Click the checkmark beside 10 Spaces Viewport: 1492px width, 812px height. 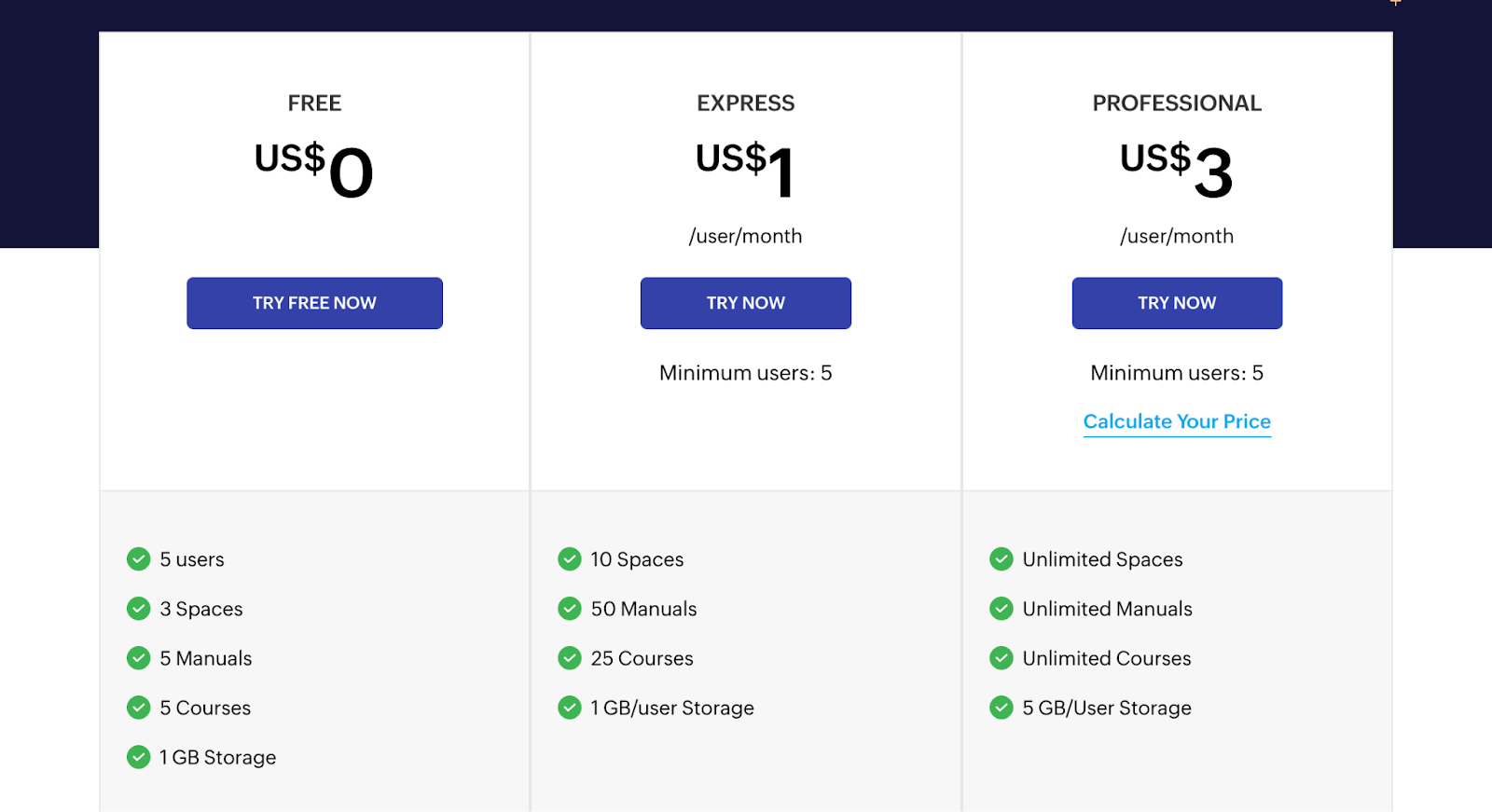[x=570, y=559]
